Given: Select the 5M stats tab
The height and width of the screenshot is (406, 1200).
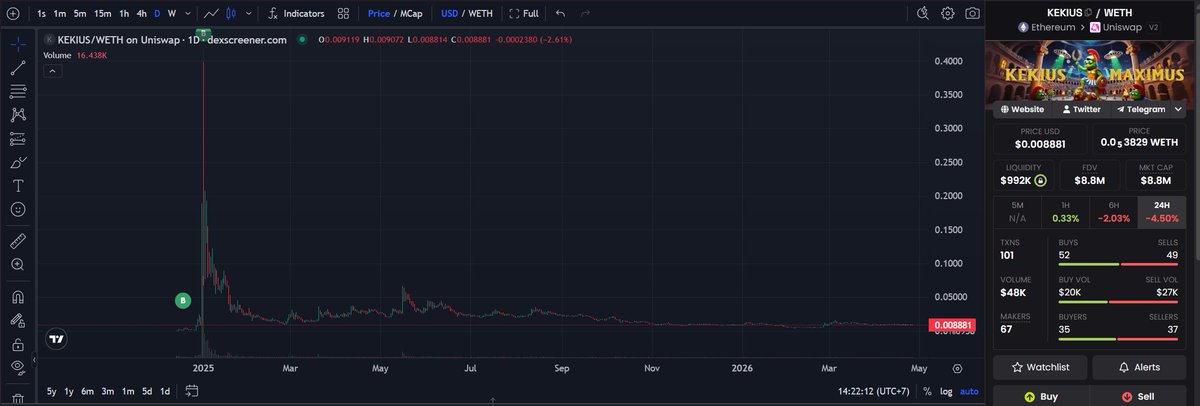Looking at the screenshot, I should (1017, 211).
